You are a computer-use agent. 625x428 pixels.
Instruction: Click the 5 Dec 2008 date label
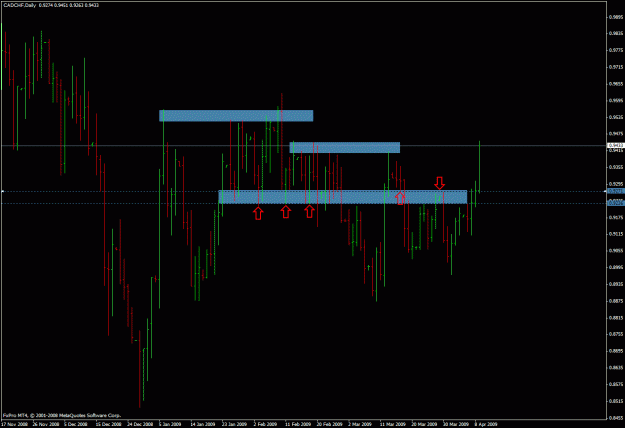pos(76,424)
